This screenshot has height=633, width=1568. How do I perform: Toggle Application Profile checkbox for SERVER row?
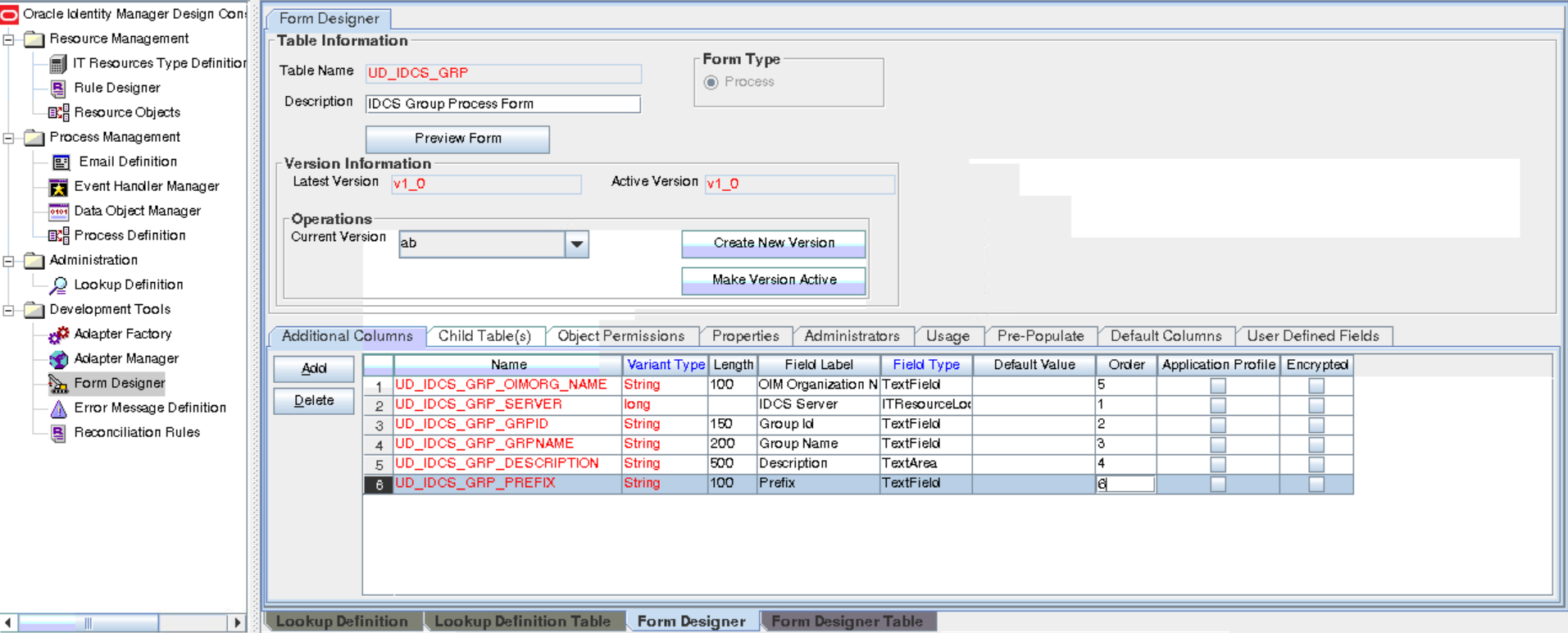(1218, 405)
